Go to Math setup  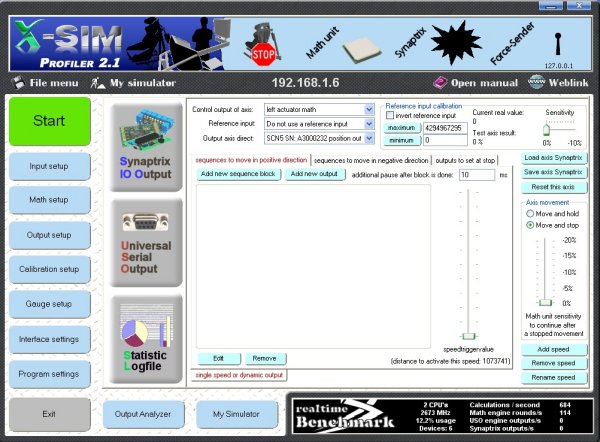tap(49, 200)
